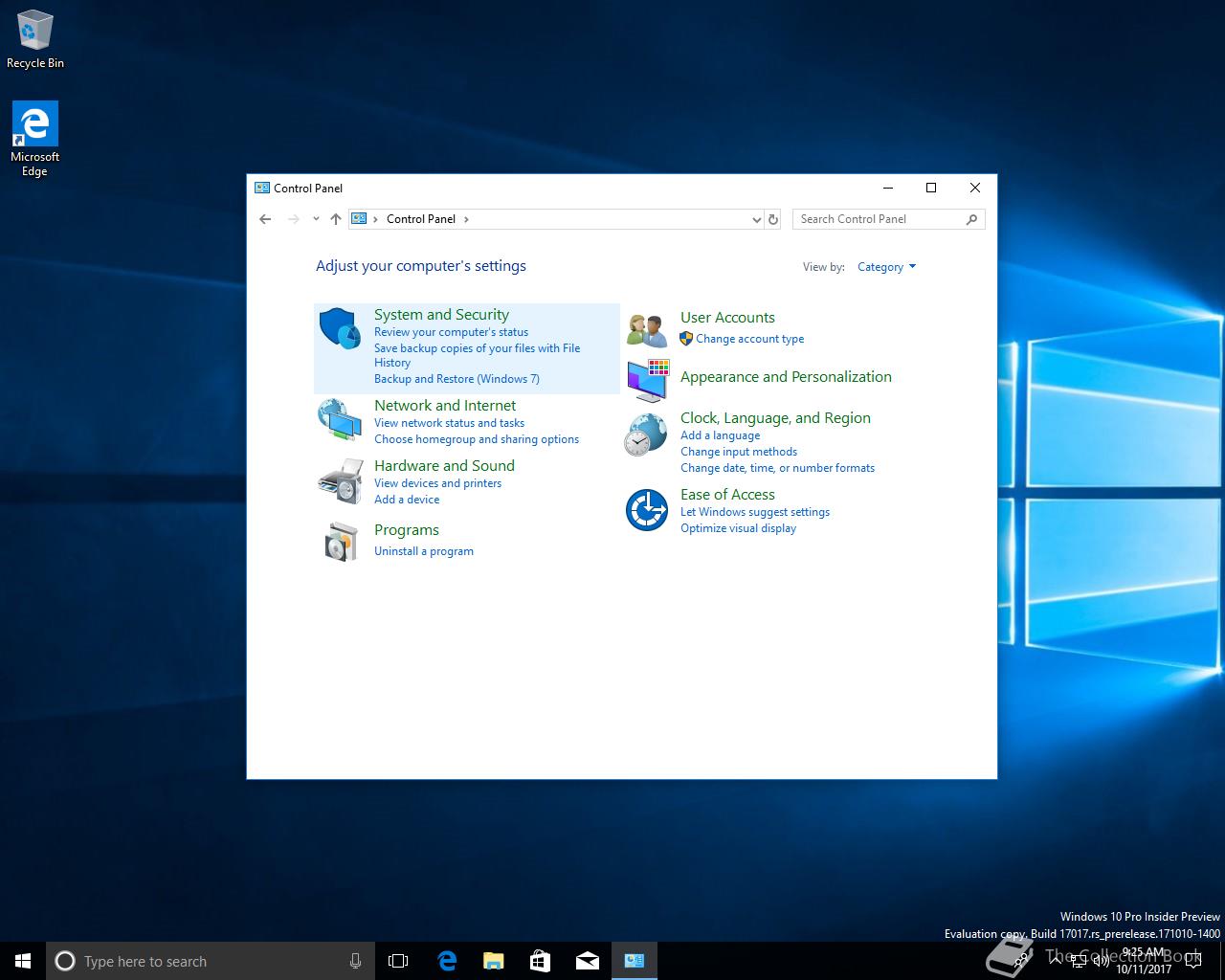
Task: Open the System and Security shield icon
Action: (x=339, y=328)
